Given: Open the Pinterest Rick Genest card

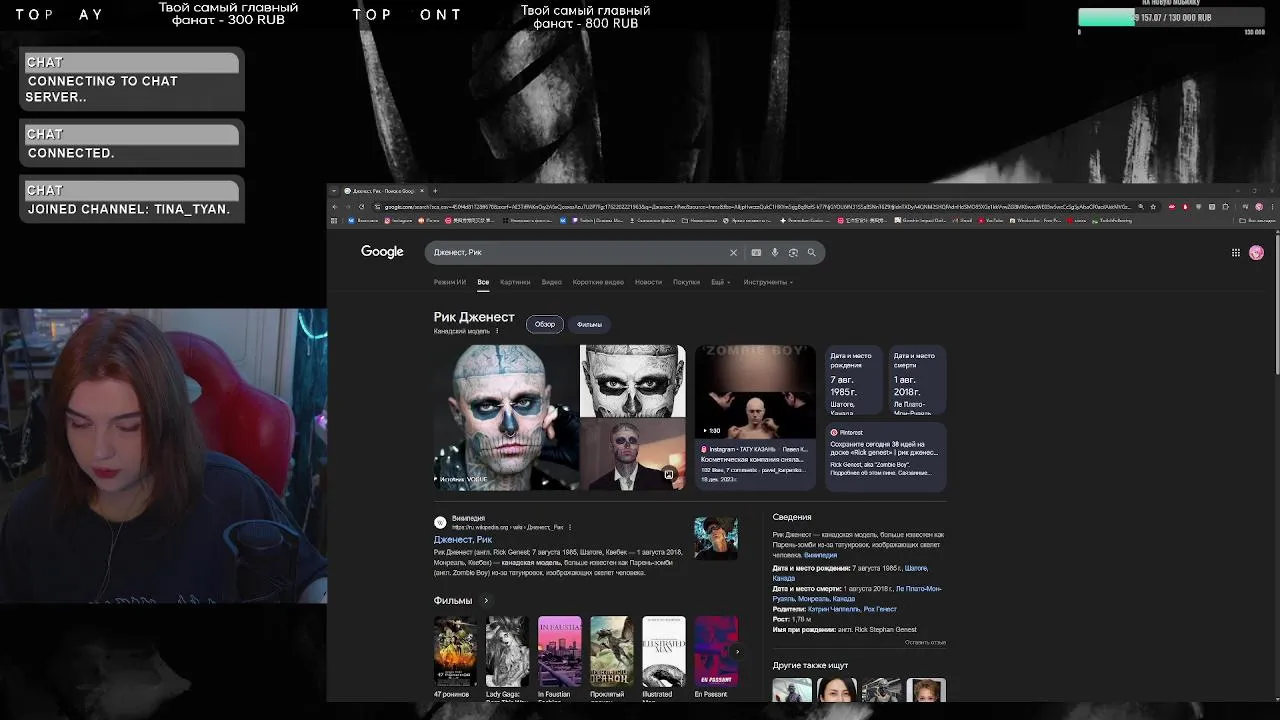Looking at the screenshot, I should 886,456.
